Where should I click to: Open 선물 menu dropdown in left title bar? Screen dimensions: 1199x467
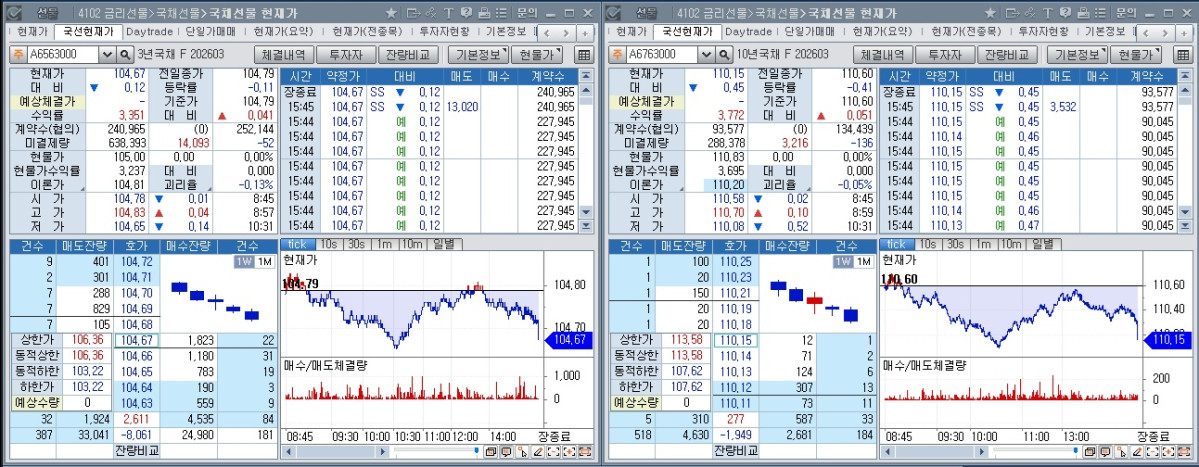(x=47, y=13)
